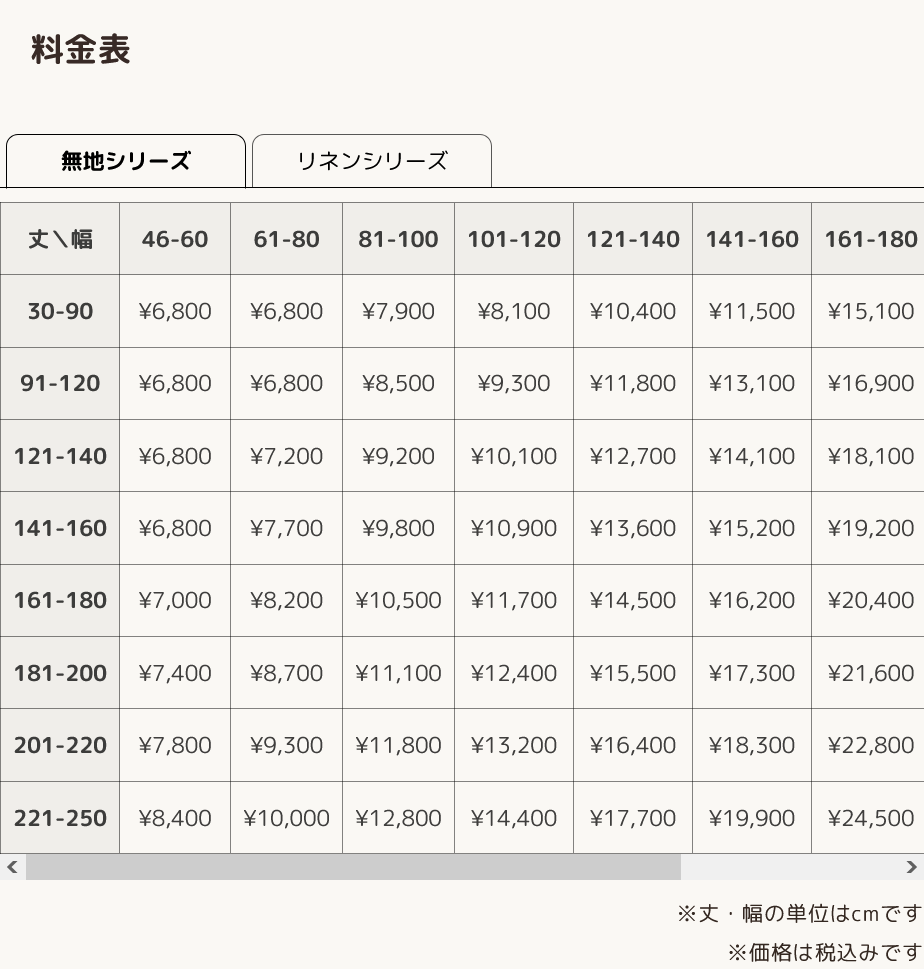Click the 181-200 length row header
Image resolution: width=924 pixels, height=969 pixels.
60,672
